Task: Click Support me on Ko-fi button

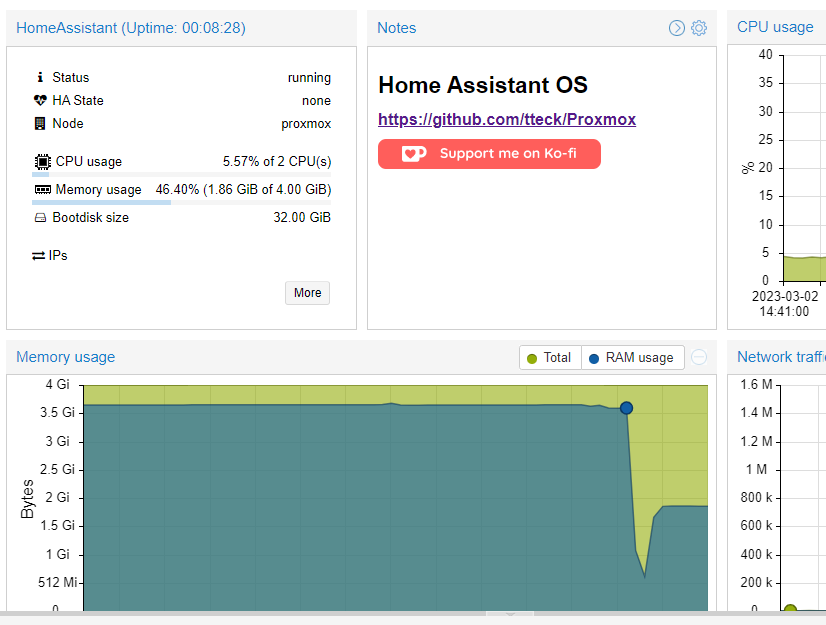Action: click(489, 154)
